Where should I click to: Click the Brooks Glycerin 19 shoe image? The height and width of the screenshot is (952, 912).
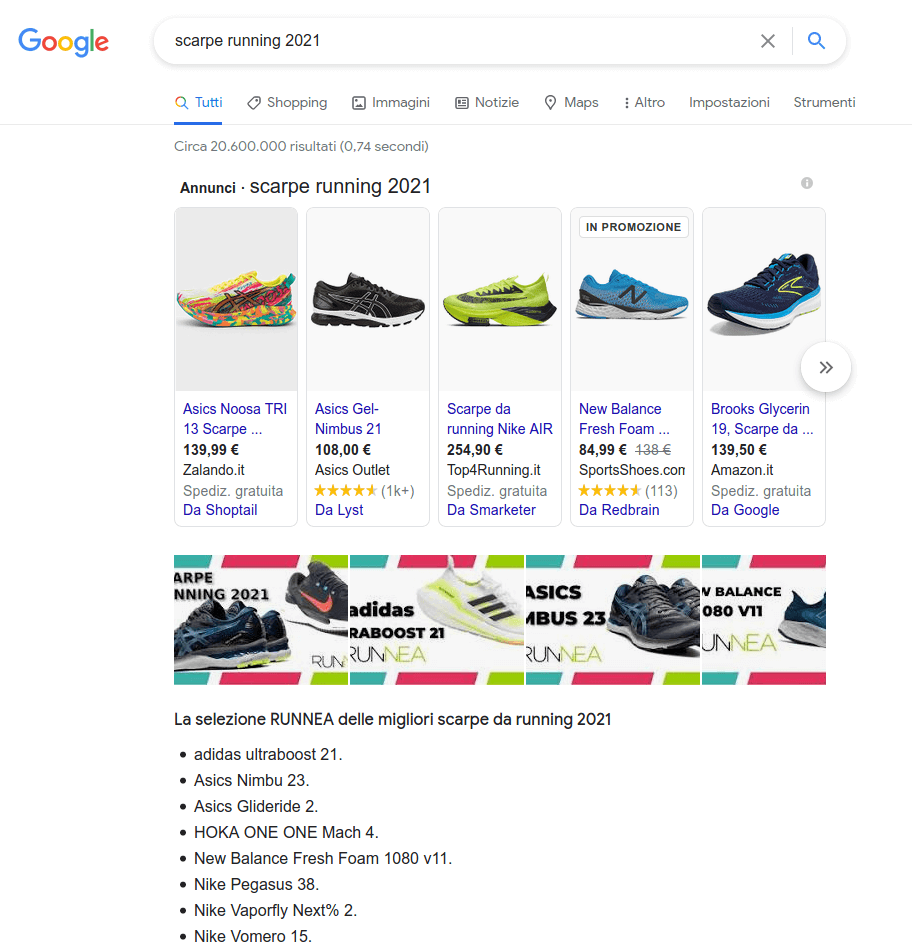(x=764, y=299)
